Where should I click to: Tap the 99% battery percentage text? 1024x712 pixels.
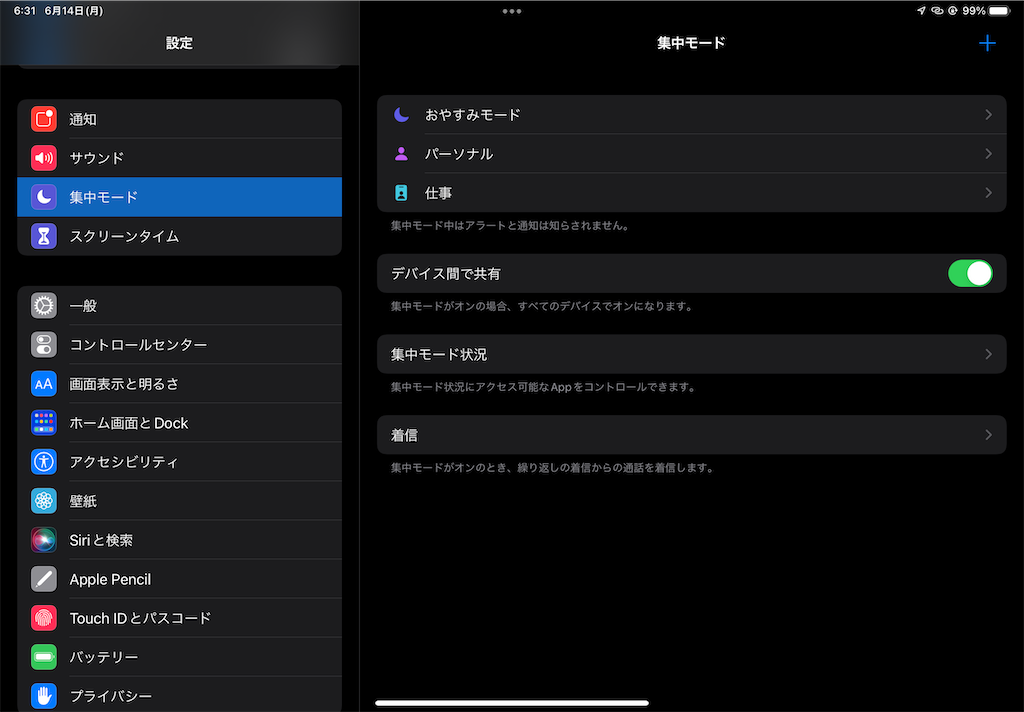974,10
